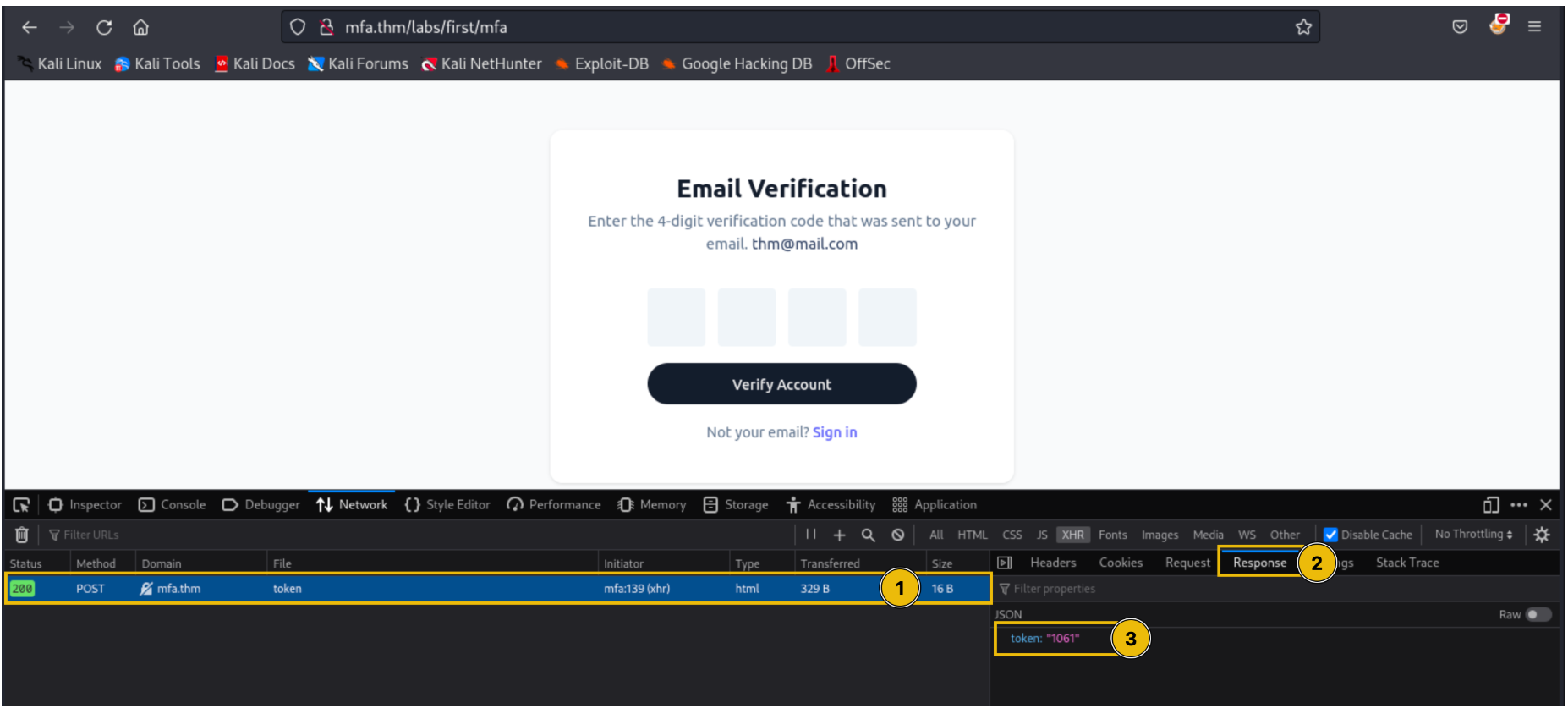Open the Performance tab
Viewport: 1568px width, 714px height.
pyautogui.click(x=554, y=505)
